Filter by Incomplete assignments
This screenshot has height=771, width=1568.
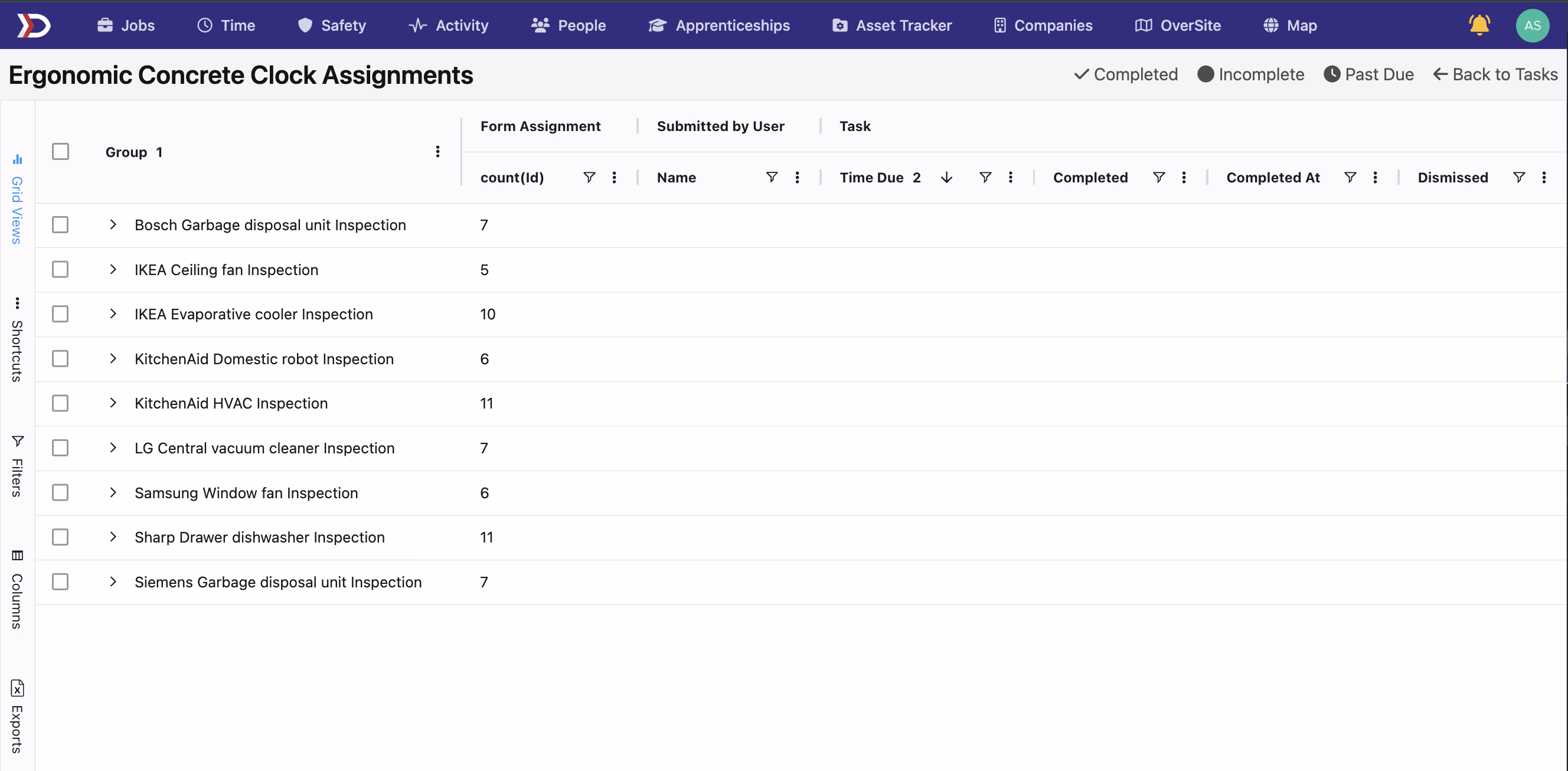click(1251, 74)
